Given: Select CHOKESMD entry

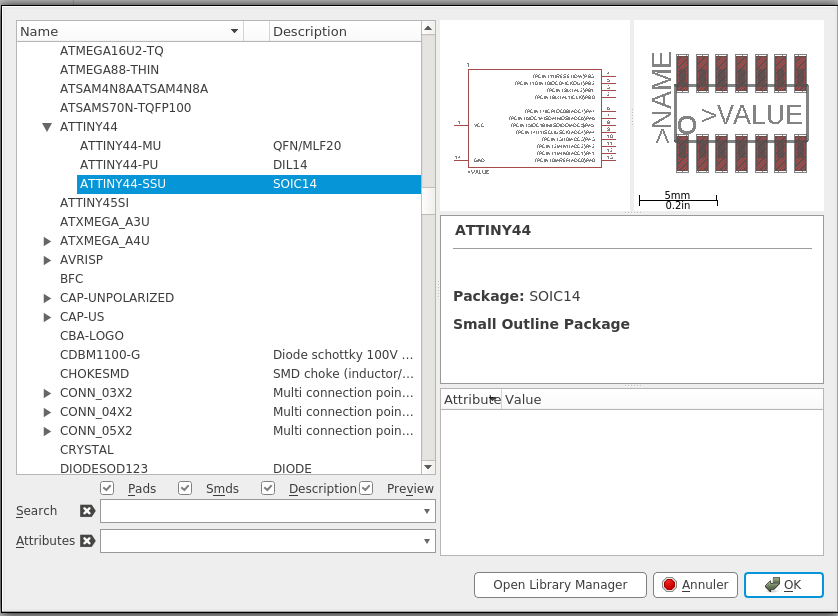Looking at the screenshot, I should coord(94,374).
